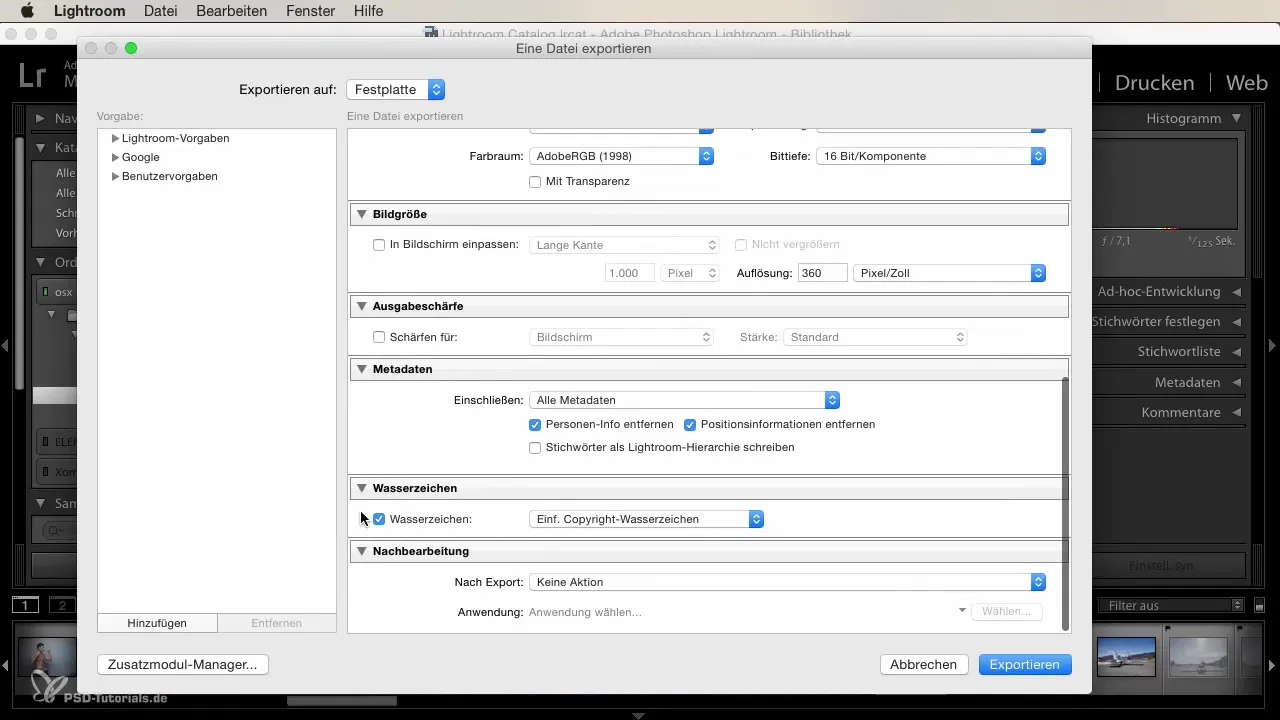Open the Farbraum AdobeRGB dropdown

click(x=621, y=156)
